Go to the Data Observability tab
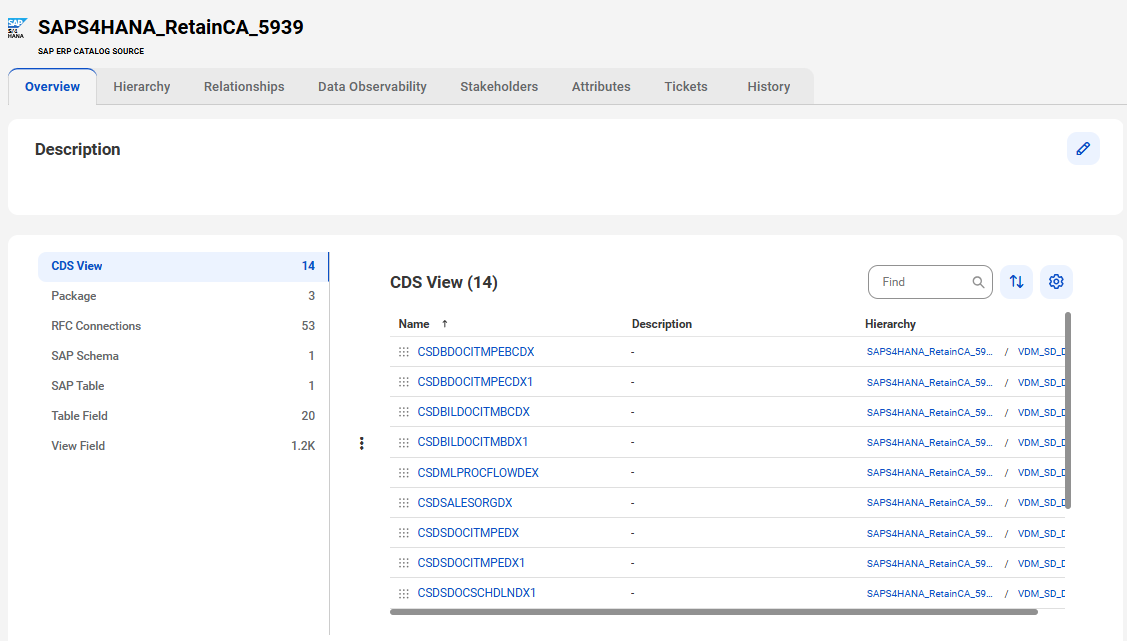Screen dimensions: 1127x641 (372, 86)
